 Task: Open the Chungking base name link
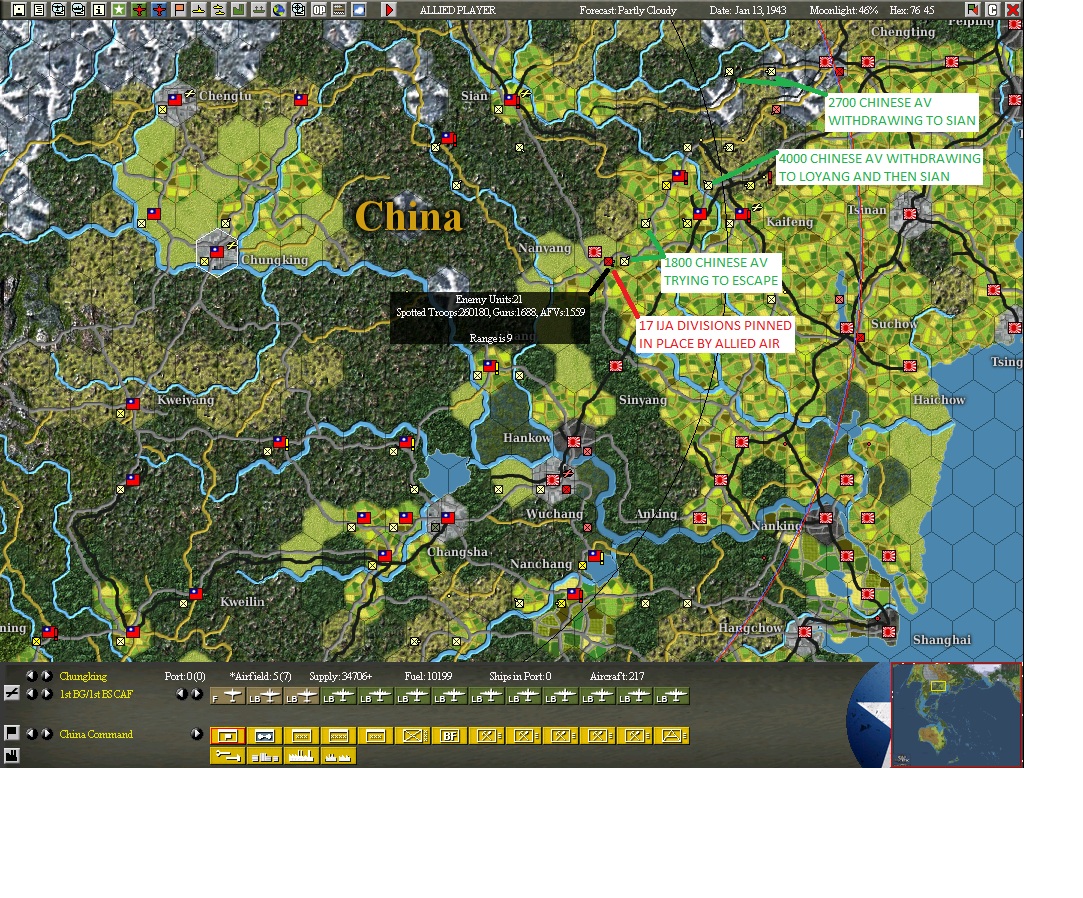tap(83, 676)
